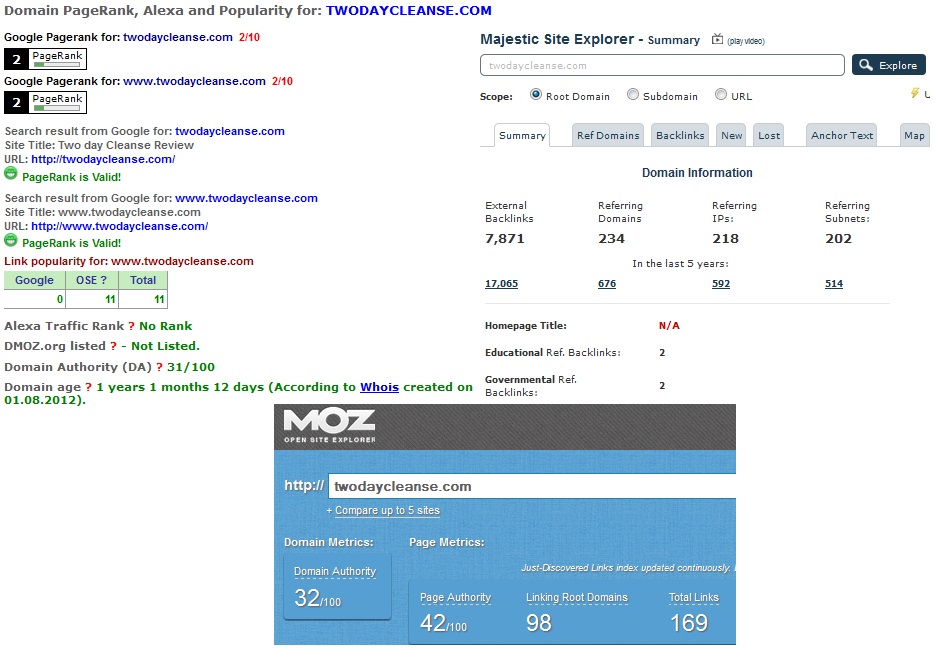Open the www.twodaycleanse.com Google Pagerank link

point(194,81)
